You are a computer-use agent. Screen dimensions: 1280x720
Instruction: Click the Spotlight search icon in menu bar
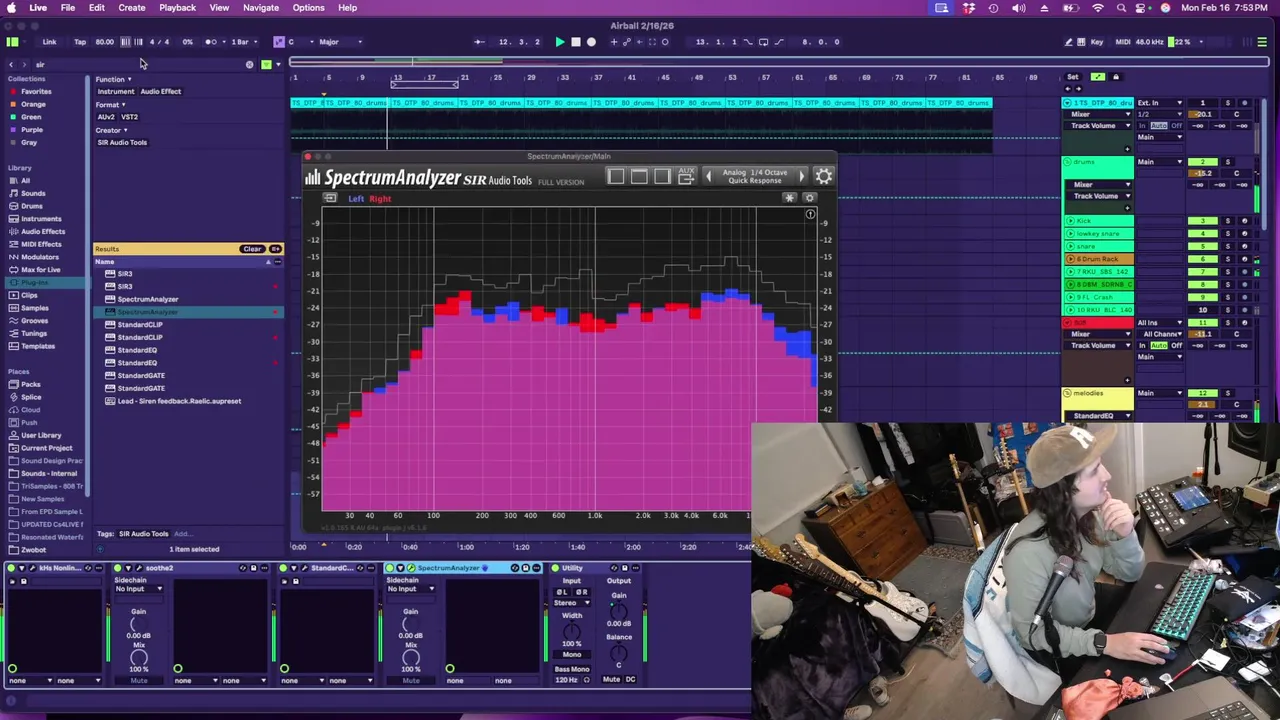(1121, 8)
